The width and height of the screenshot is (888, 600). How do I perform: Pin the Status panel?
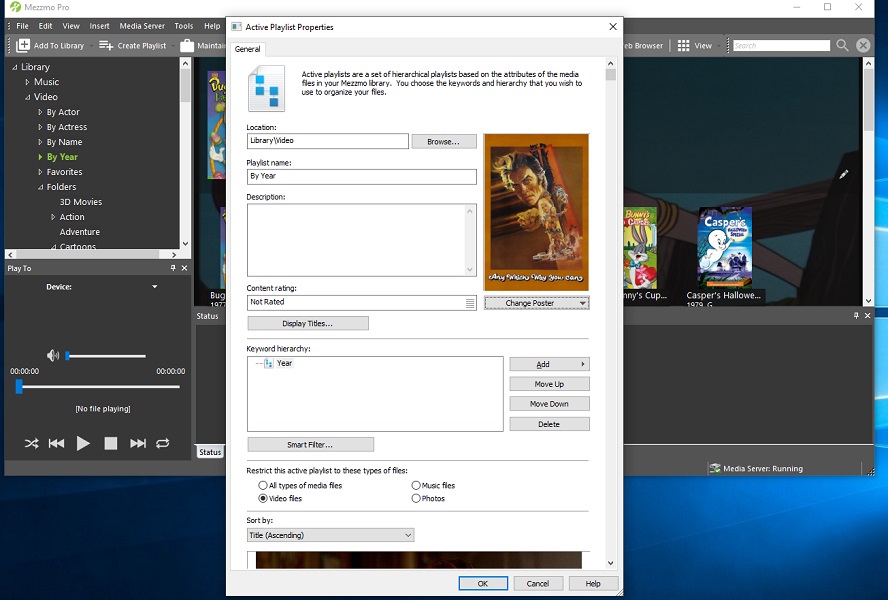[x=856, y=316]
